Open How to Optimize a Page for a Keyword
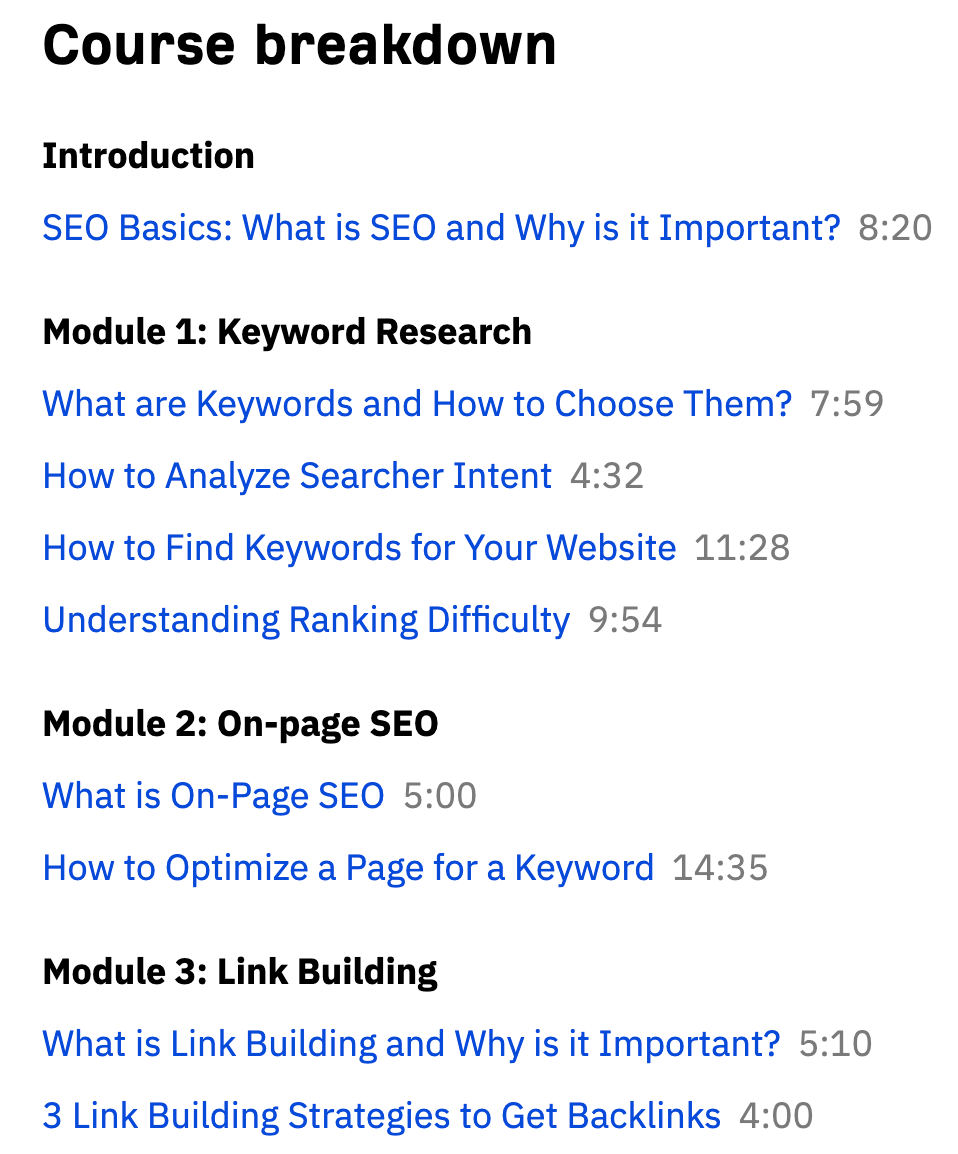 coord(348,868)
